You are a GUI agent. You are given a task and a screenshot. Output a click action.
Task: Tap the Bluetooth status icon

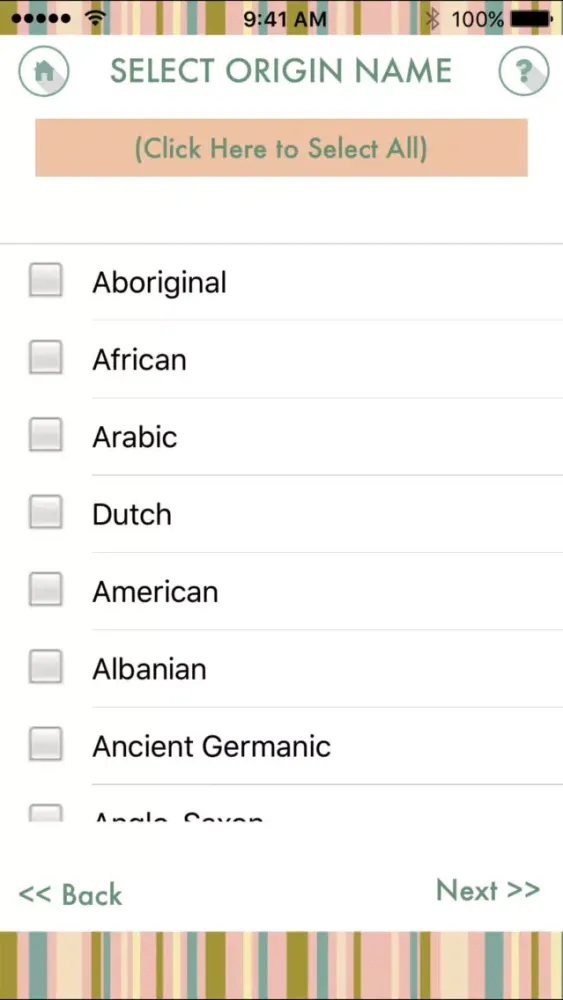click(x=433, y=19)
